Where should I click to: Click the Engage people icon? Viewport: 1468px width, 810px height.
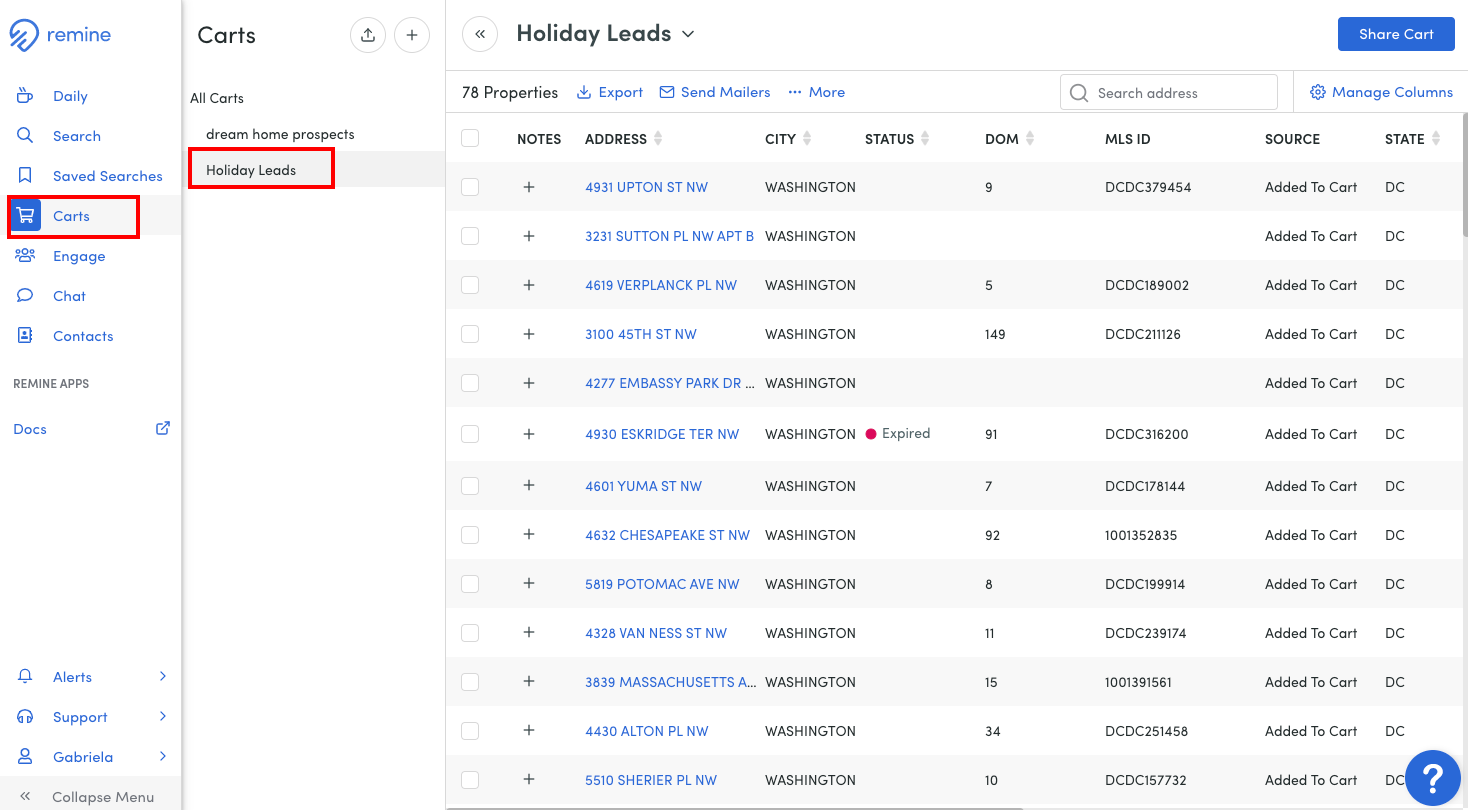26,256
